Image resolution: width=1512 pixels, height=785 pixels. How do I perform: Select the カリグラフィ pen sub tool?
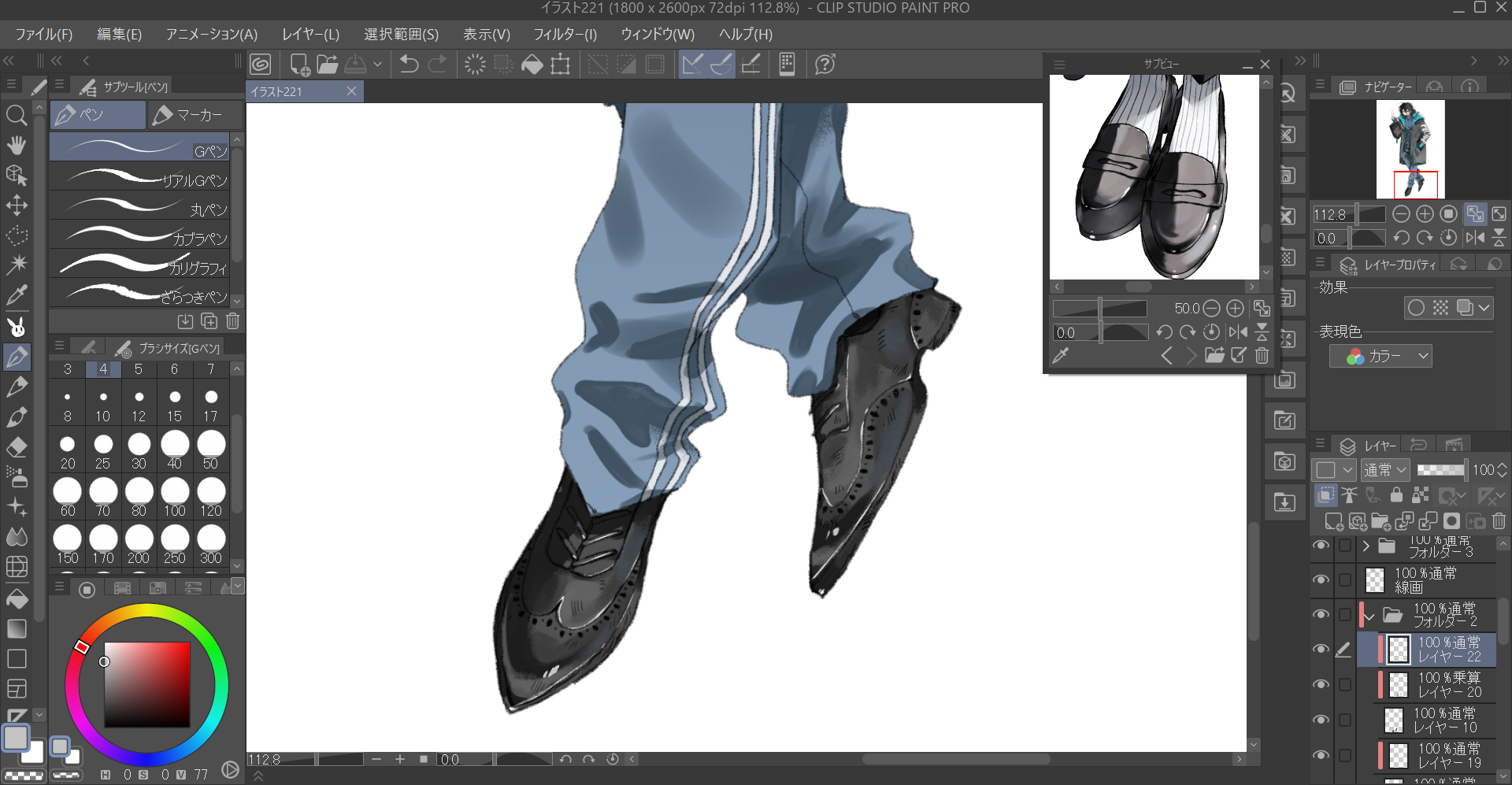140,265
